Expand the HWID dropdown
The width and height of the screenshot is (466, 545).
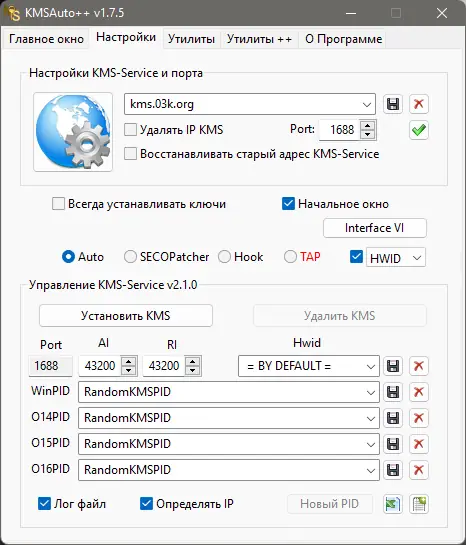pos(417,258)
